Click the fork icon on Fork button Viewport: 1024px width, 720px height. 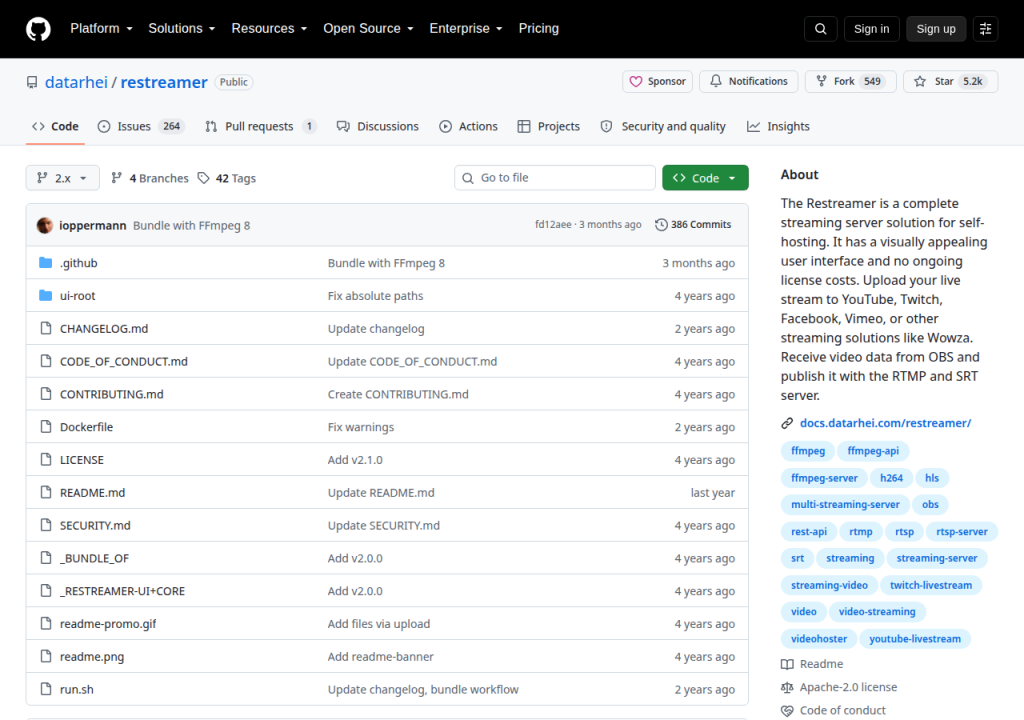(x=822, y=81)
